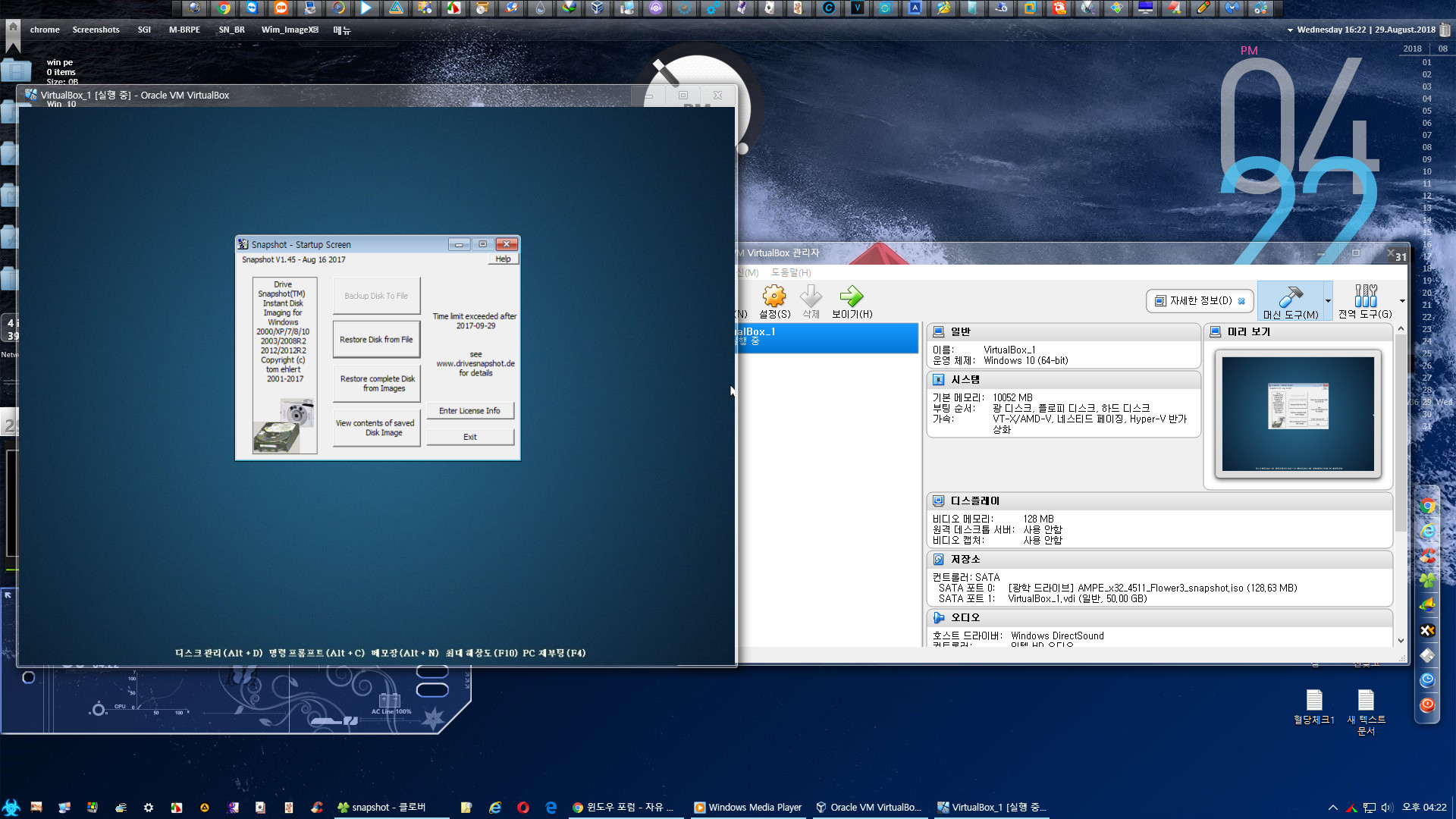Click the Show (보이기) green arrow icon
The width and height of the screenshot is (1456, 819).
click(852, 297)
